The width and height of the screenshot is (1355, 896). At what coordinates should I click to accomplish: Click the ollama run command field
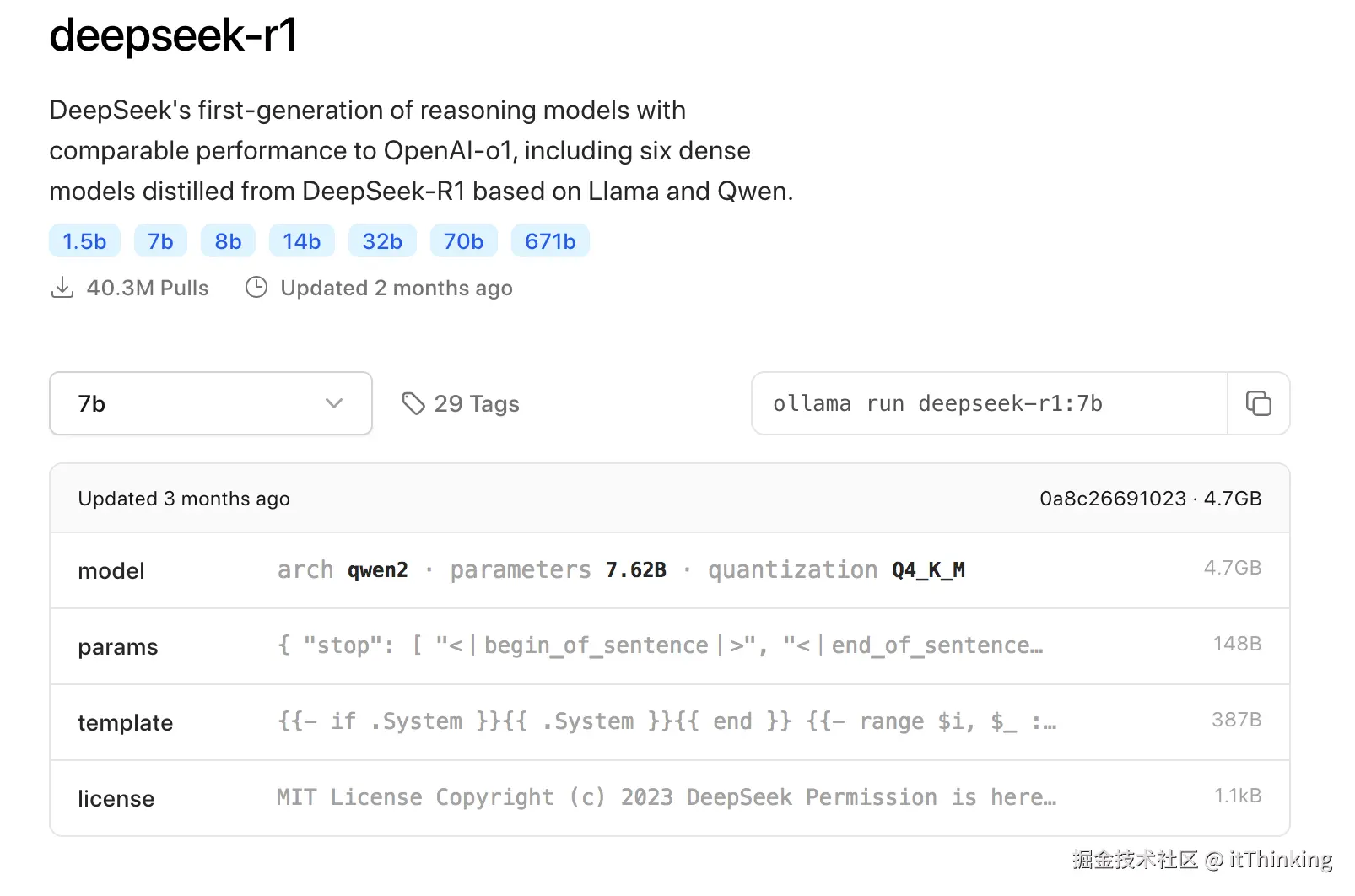[x=989, y=403]
